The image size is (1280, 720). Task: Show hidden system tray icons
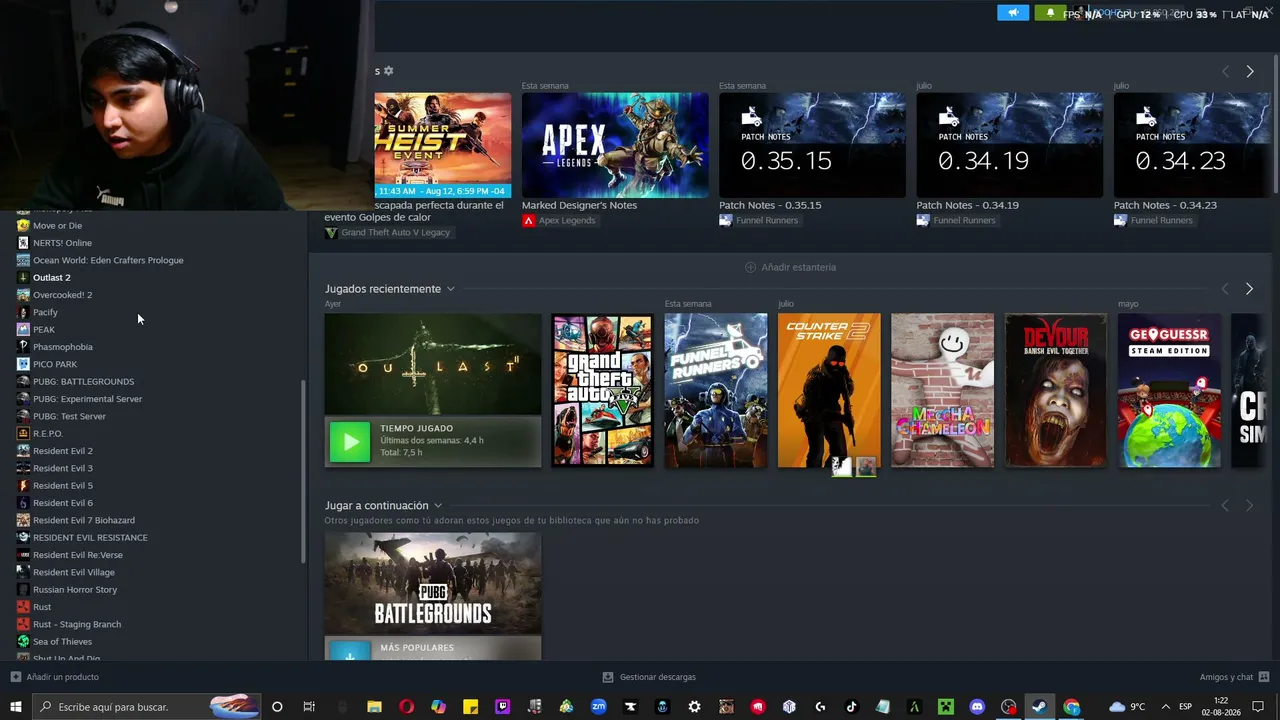[1165, 707]
